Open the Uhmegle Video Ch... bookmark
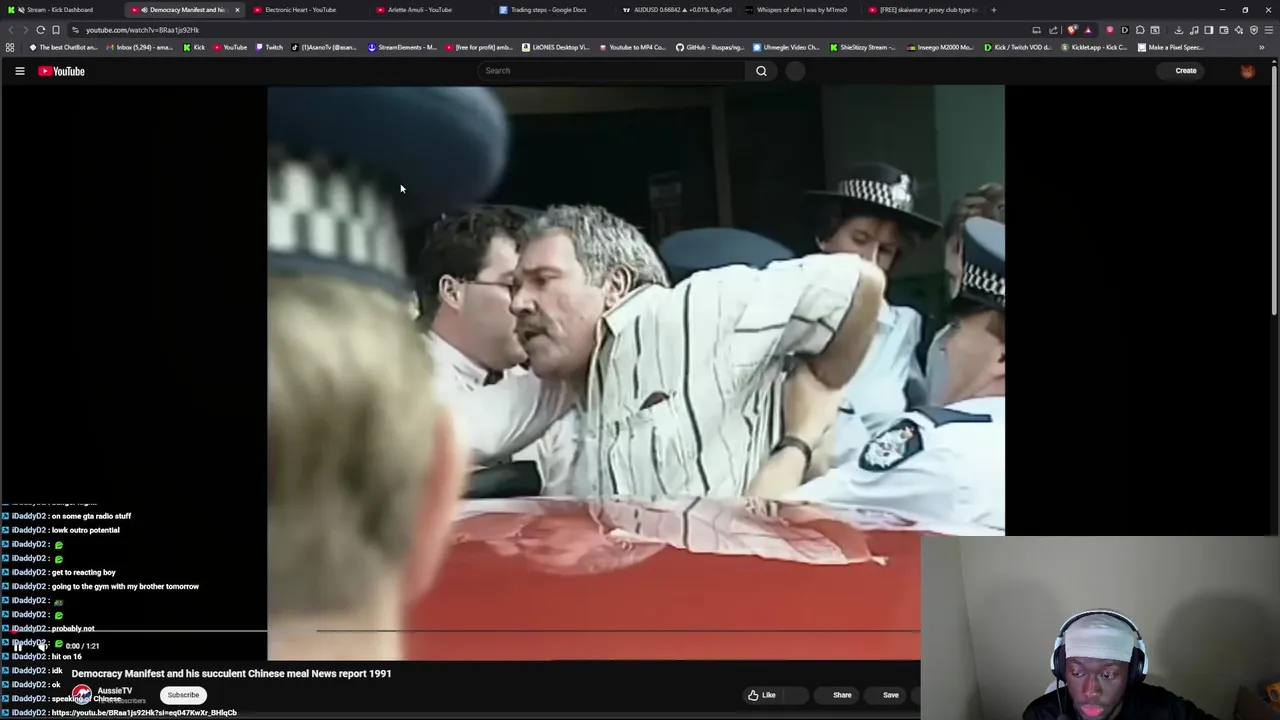Screen dimensions: 1280x720 pyautogui.click(x=786, y=47)
